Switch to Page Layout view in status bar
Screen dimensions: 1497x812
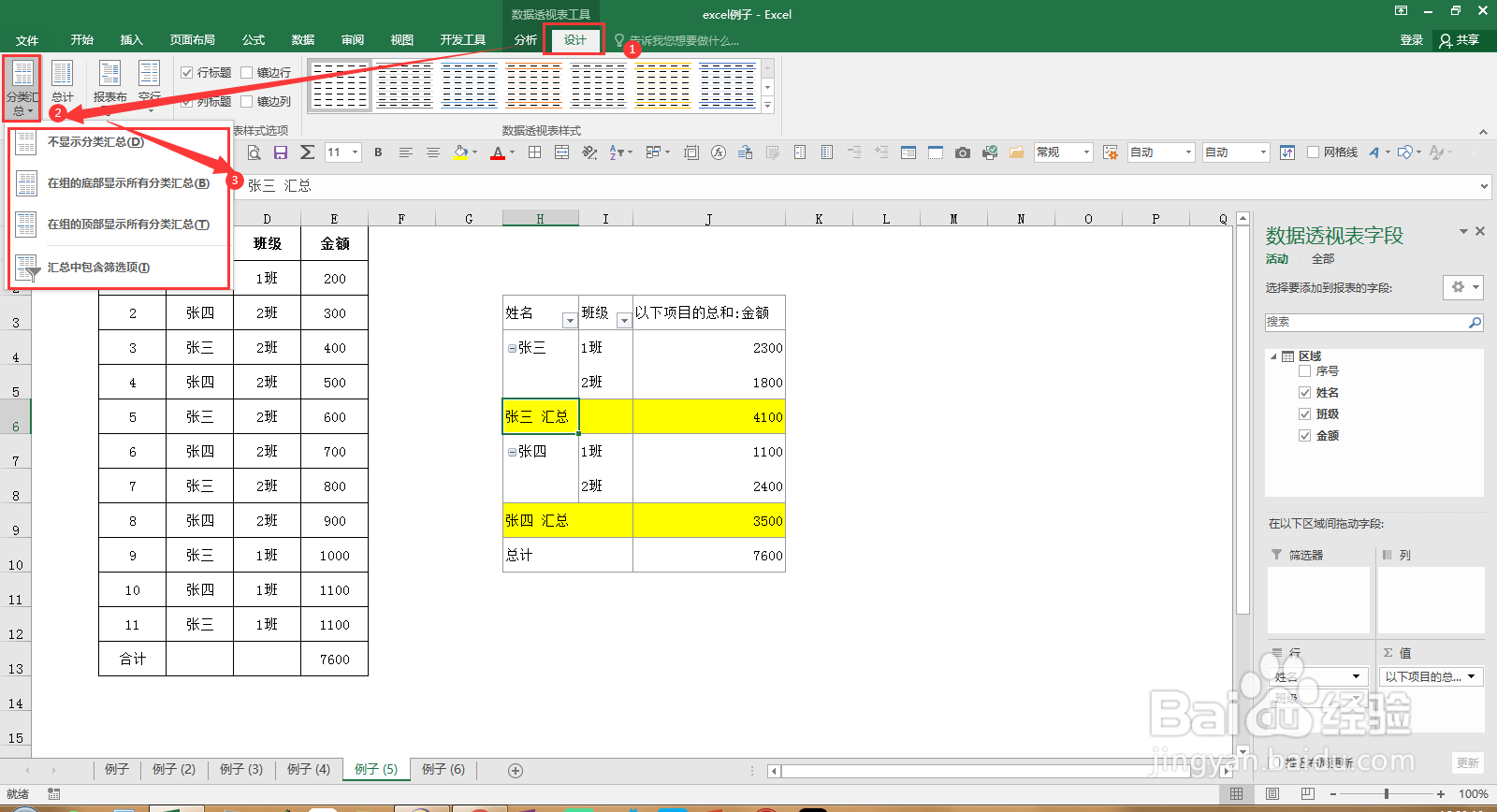coord(1272,793)
